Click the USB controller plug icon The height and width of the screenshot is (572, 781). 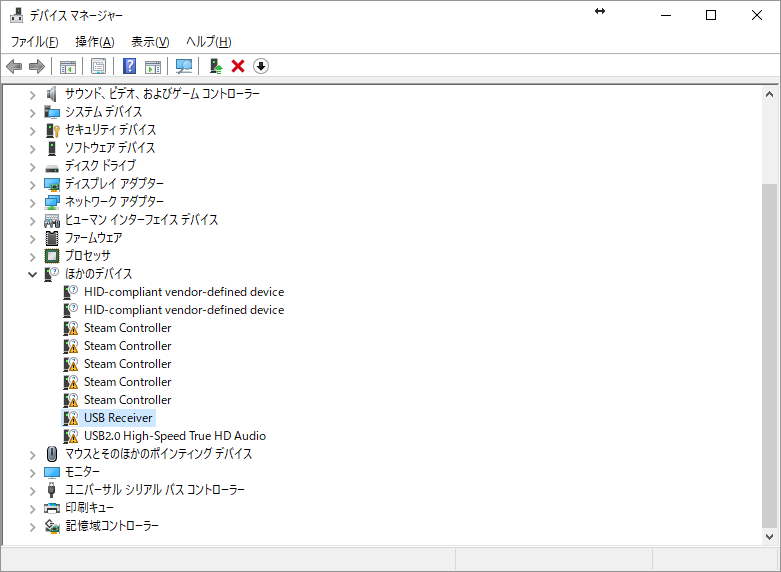tap(51, 490)
